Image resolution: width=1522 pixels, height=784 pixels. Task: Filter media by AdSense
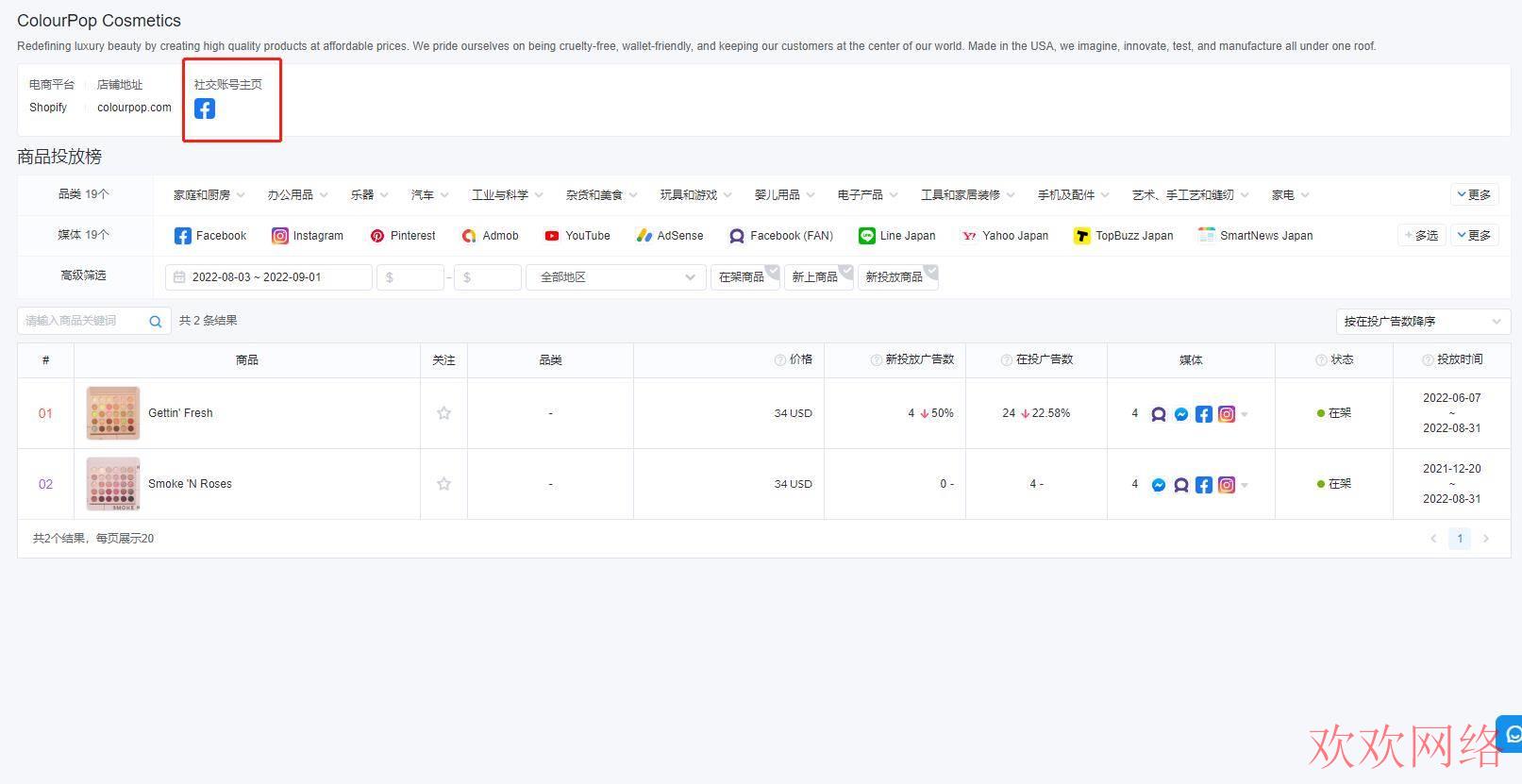click(669, 236)
